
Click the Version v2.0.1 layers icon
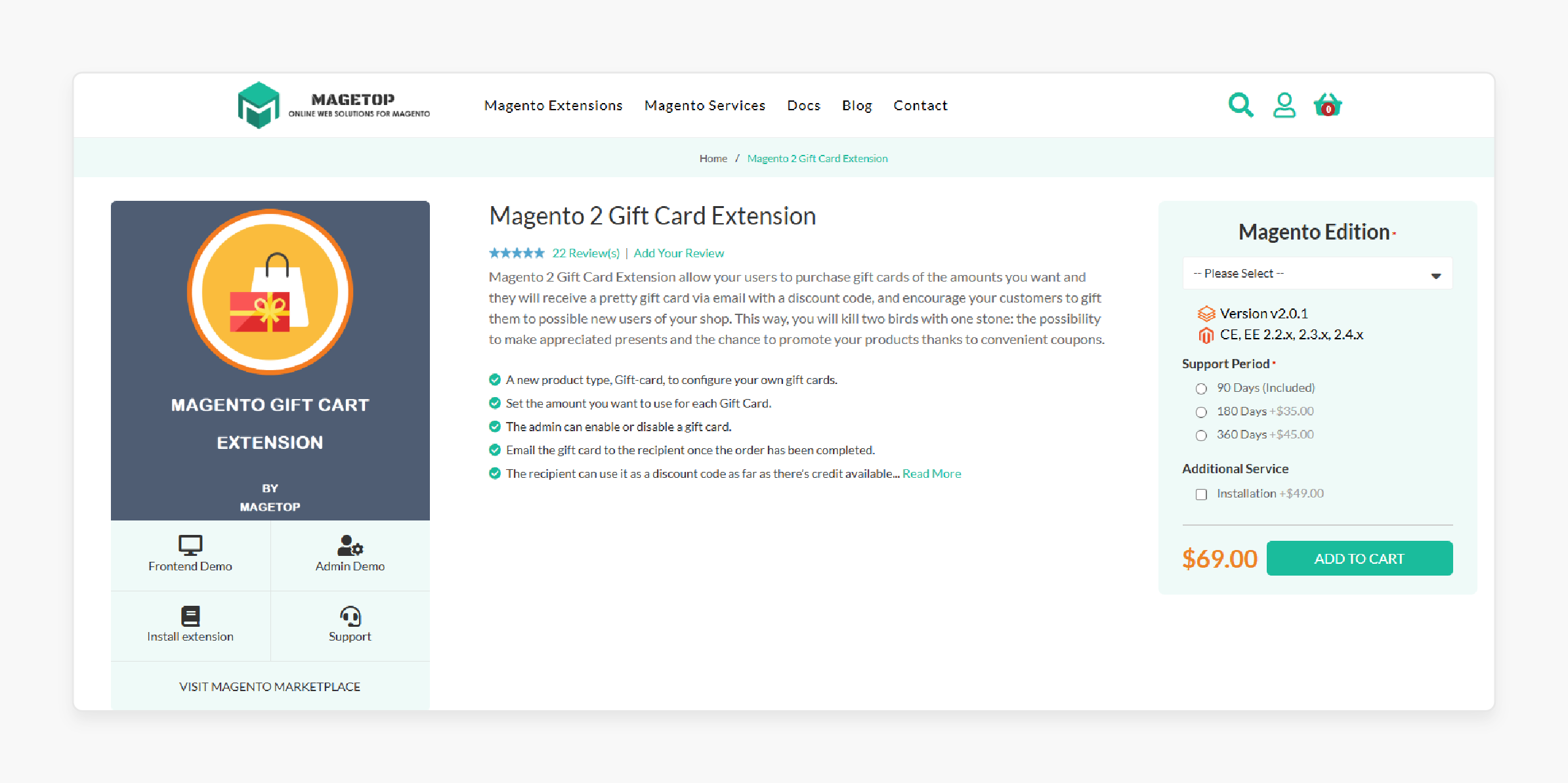(x=1206, y=314)
